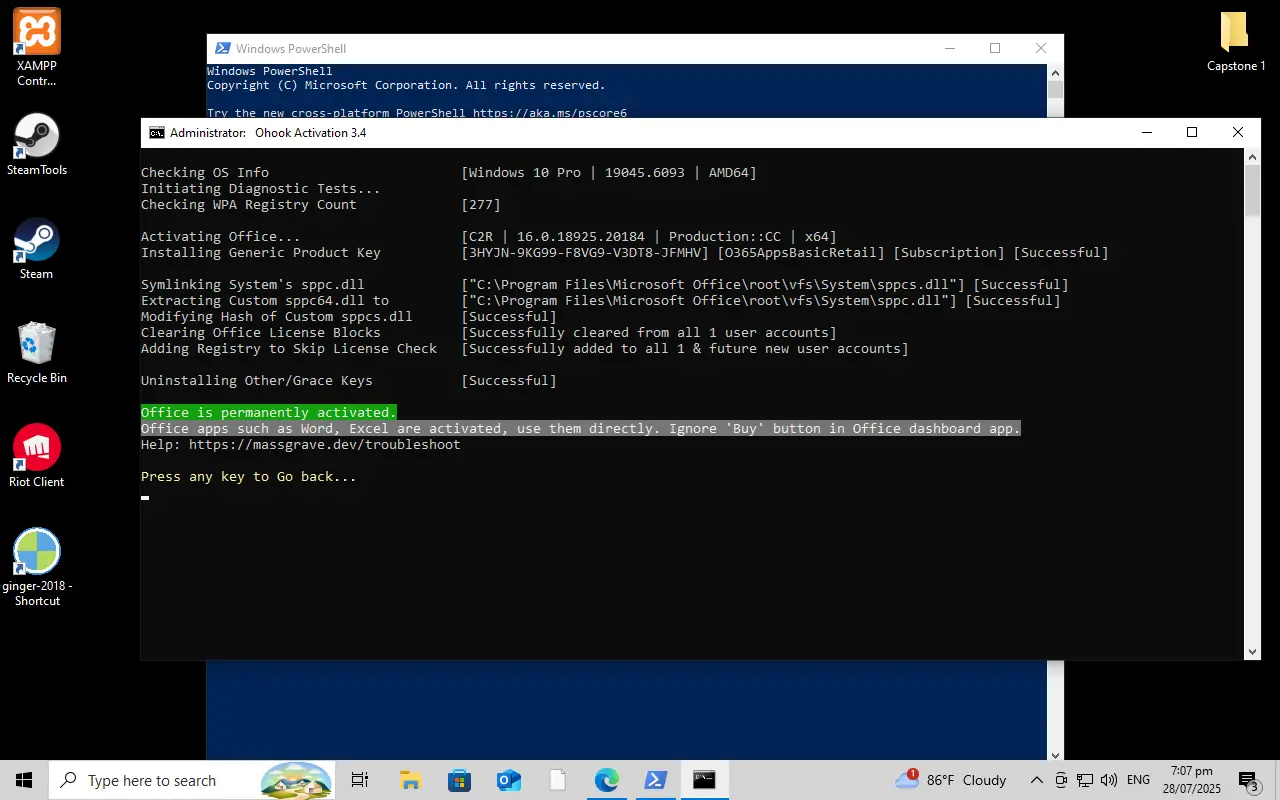Open the blank document taskbar icon

click(557, 780)
